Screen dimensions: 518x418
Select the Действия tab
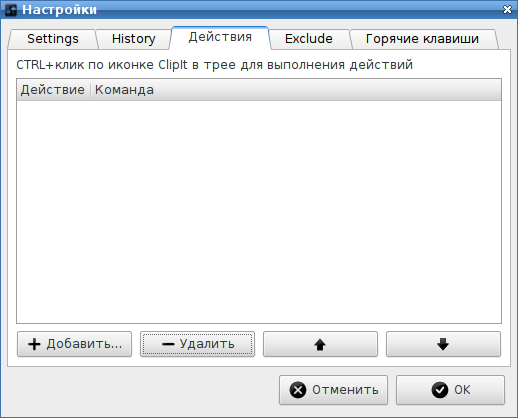click(220, 38)
